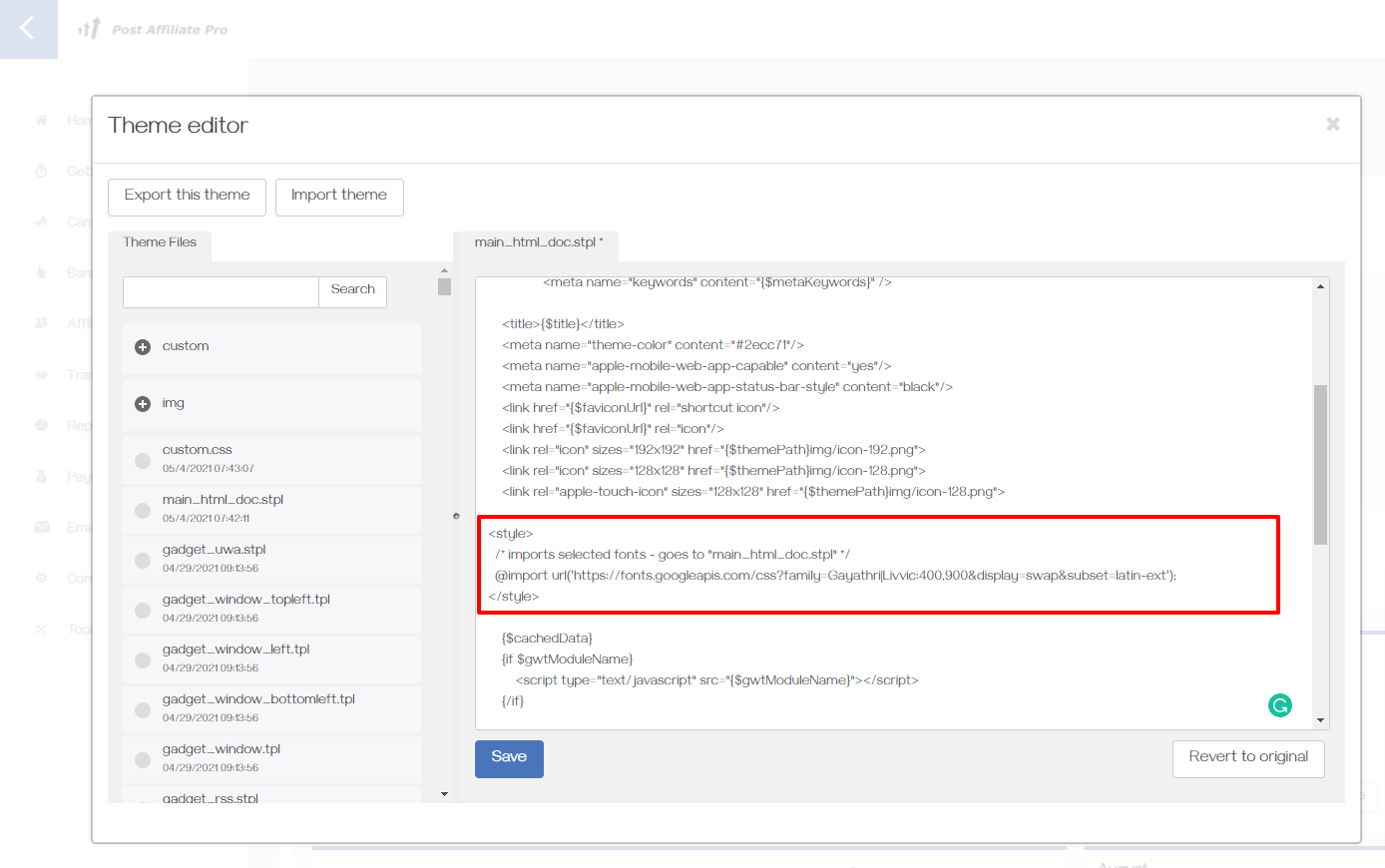
Task: Open gadget_window.tpl file
Action: (271, 758)
